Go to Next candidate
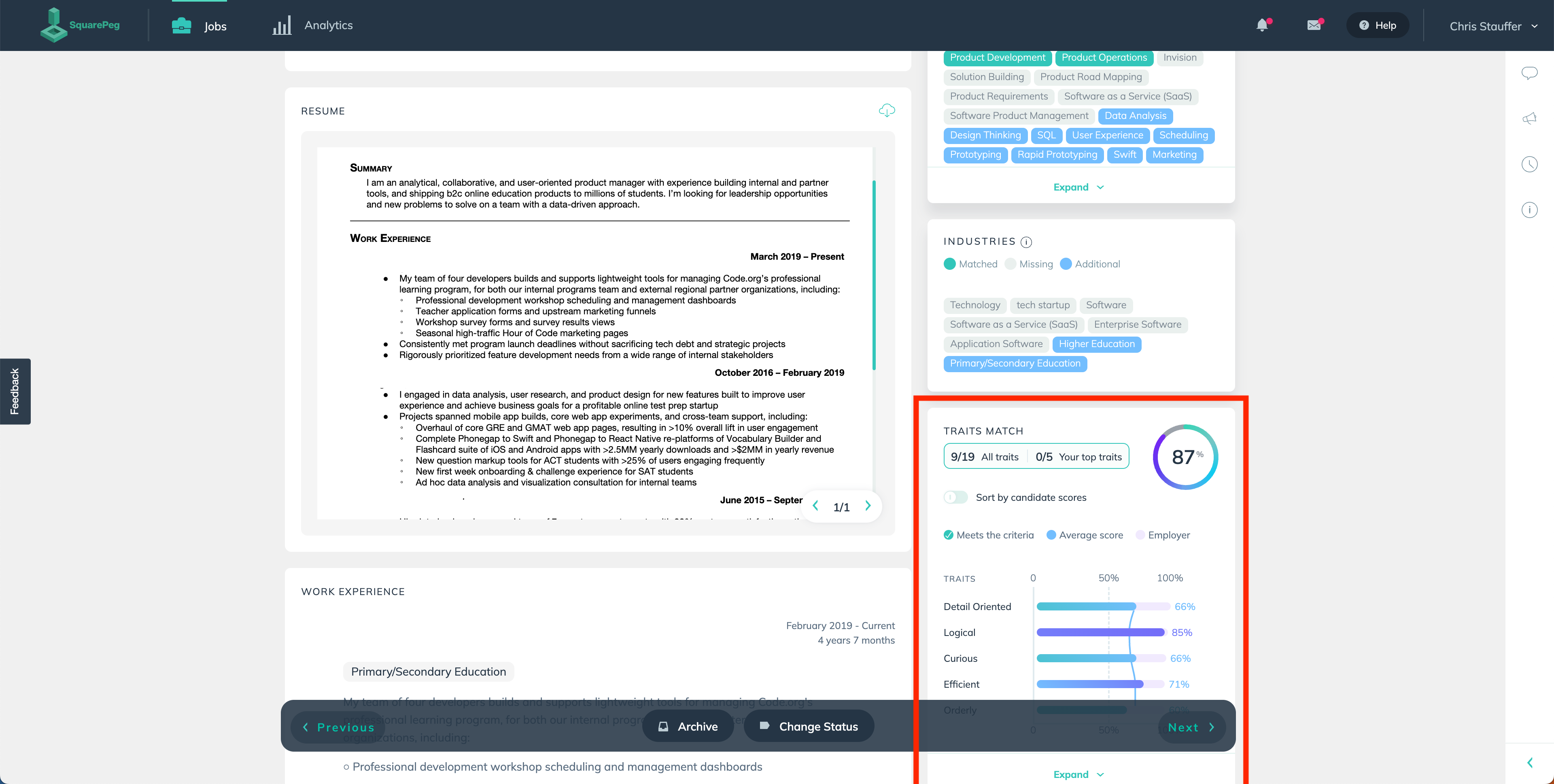The width and height of the screenshot is (1554, 784). click(x=1191, y=727)
